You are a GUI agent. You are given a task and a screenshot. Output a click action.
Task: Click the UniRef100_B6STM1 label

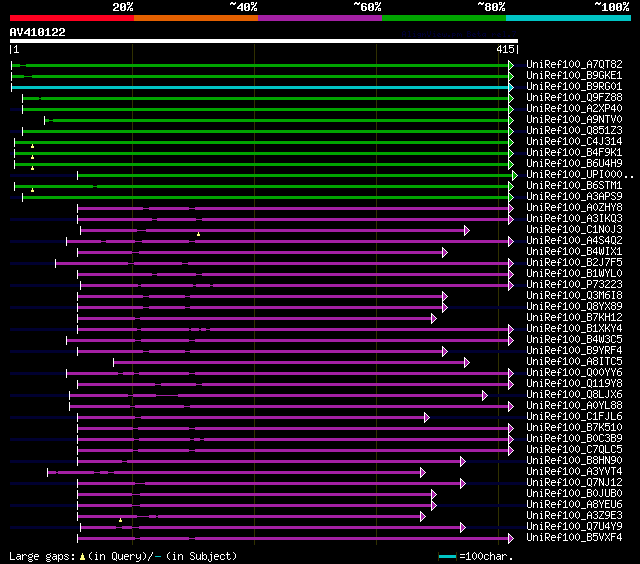574,186
